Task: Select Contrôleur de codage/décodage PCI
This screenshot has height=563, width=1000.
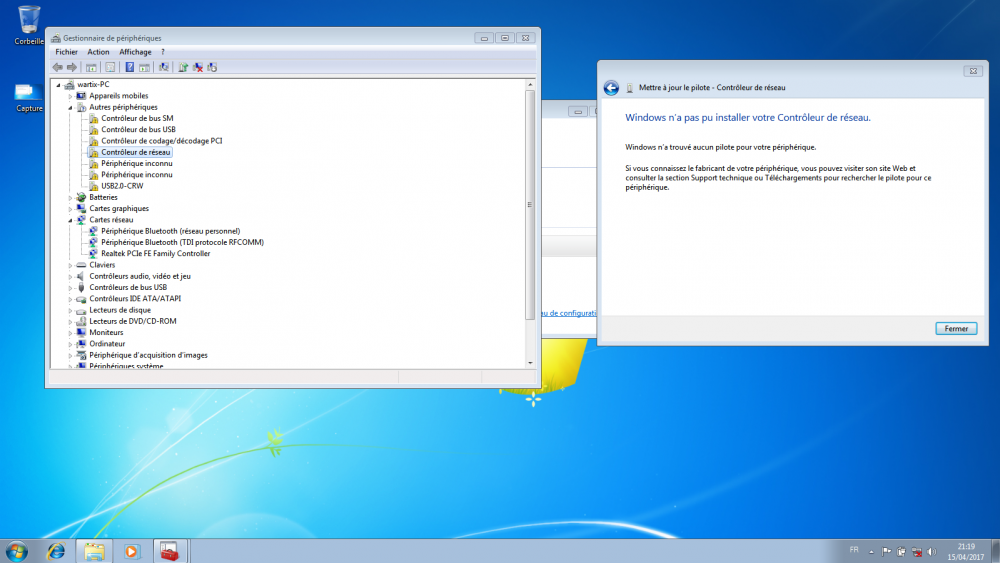Action: point(161,141)
